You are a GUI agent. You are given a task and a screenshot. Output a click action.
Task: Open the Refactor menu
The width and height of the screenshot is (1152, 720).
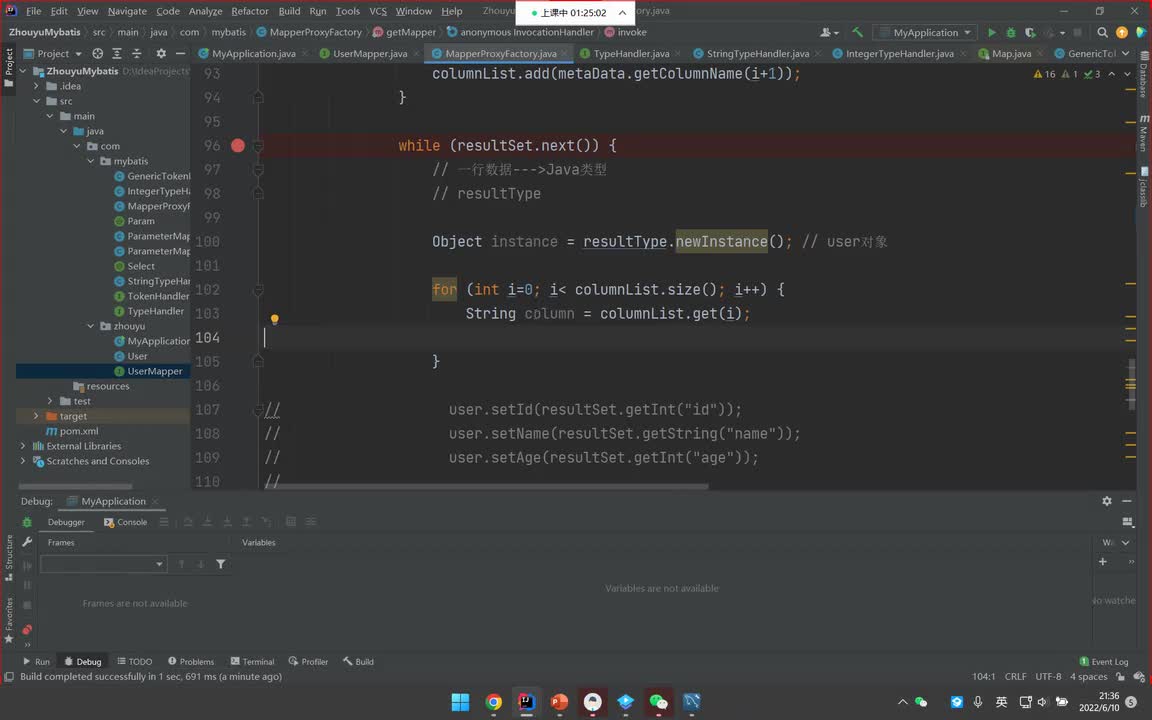pos(250,11)
